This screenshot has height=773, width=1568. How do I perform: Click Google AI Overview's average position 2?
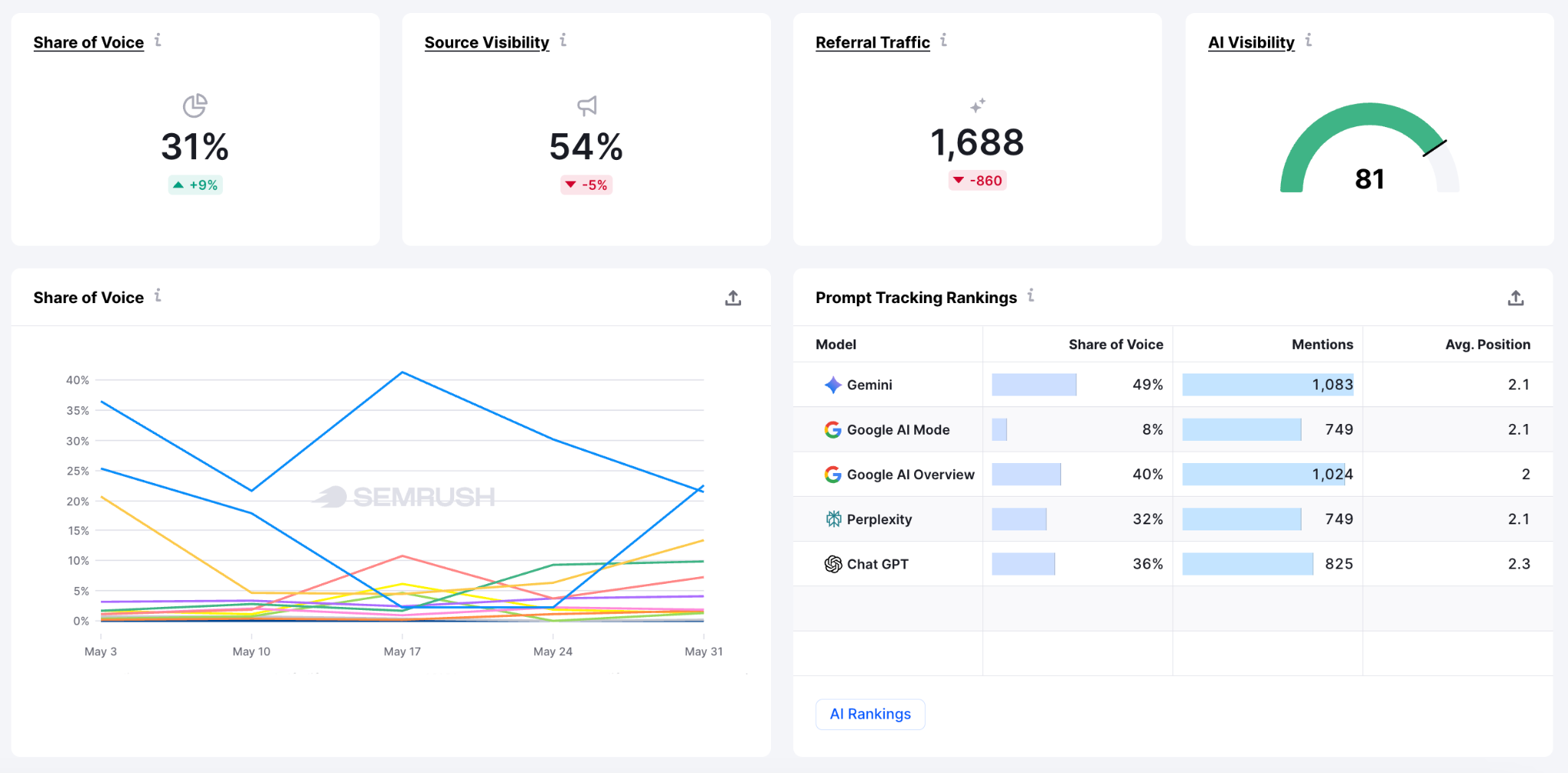click(1526, 475)
